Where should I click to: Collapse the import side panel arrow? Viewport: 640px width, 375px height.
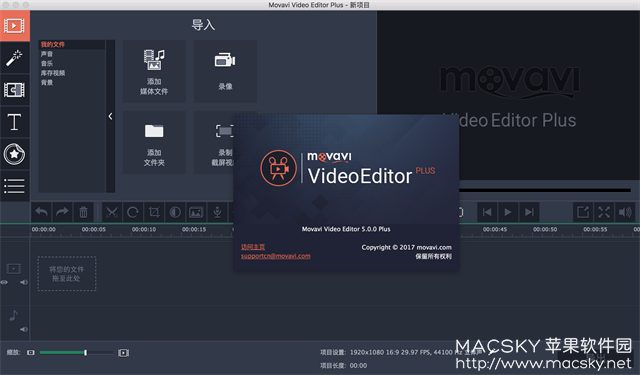[110, 116]
